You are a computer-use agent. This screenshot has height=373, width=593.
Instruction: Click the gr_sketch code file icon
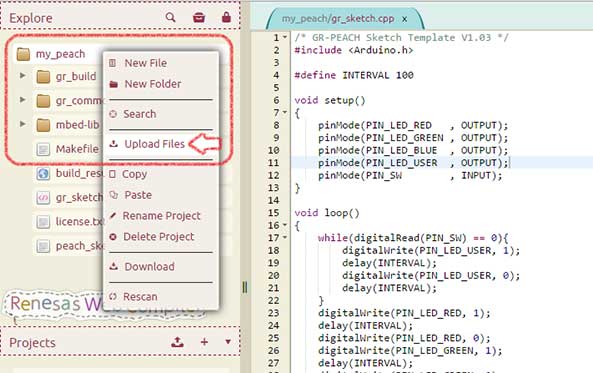pyautogui.click(x=43, y=197)
